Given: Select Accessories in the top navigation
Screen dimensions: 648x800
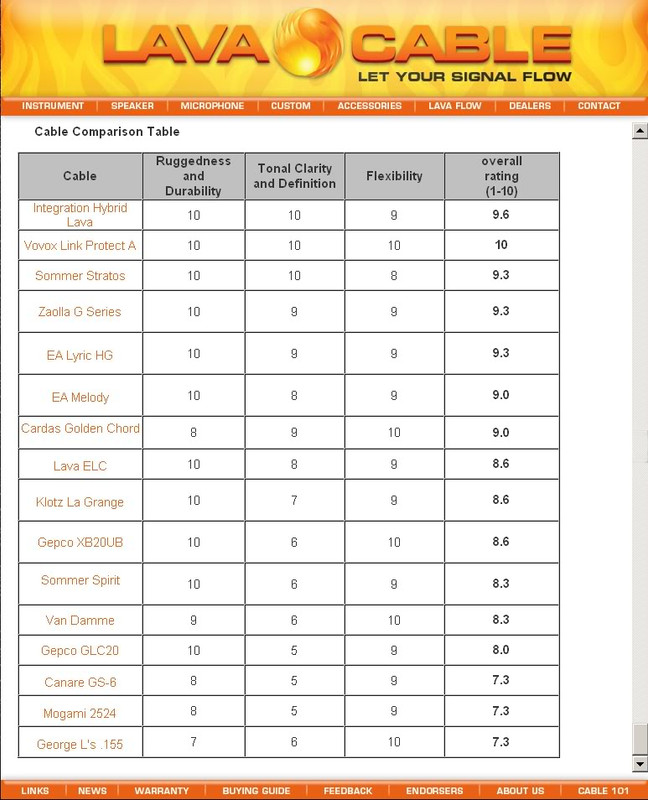Looking at the screenshot, I should click(369, 106).
